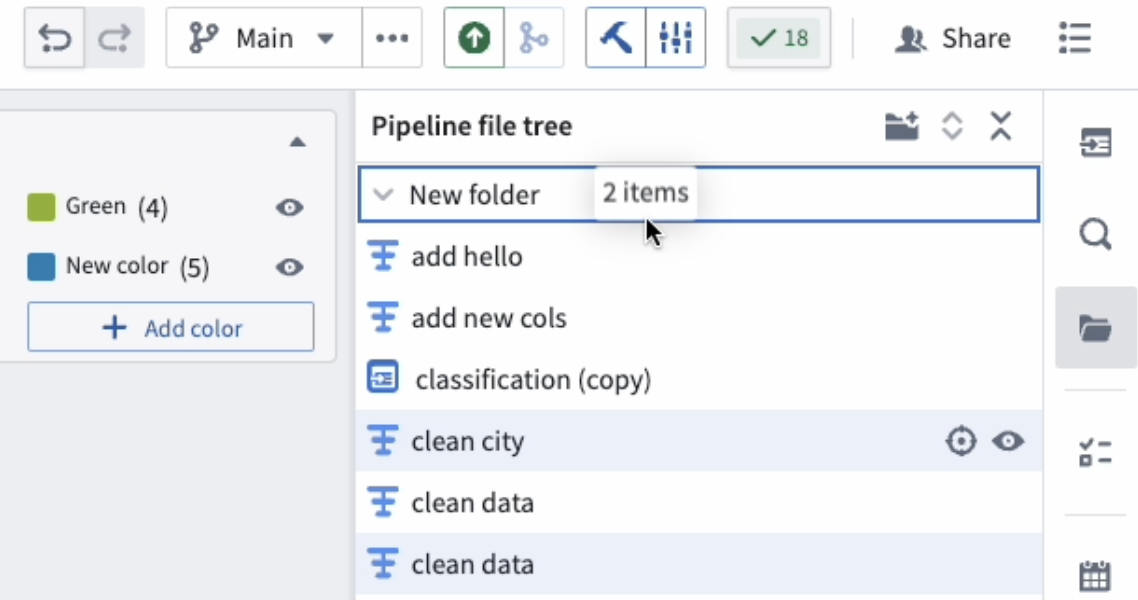Collapse the color legend panel arrow
This screenshot has height=600, width=1138.
[x=297, y=142]
